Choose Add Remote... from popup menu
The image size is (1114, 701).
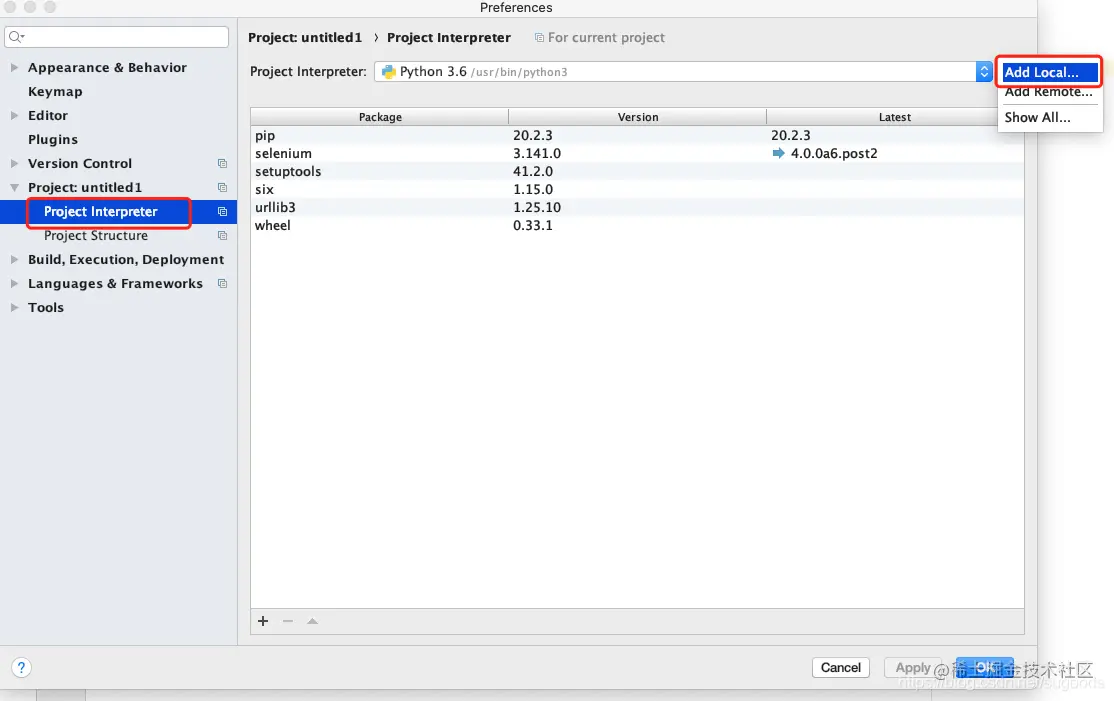(x=1049, y=92)
